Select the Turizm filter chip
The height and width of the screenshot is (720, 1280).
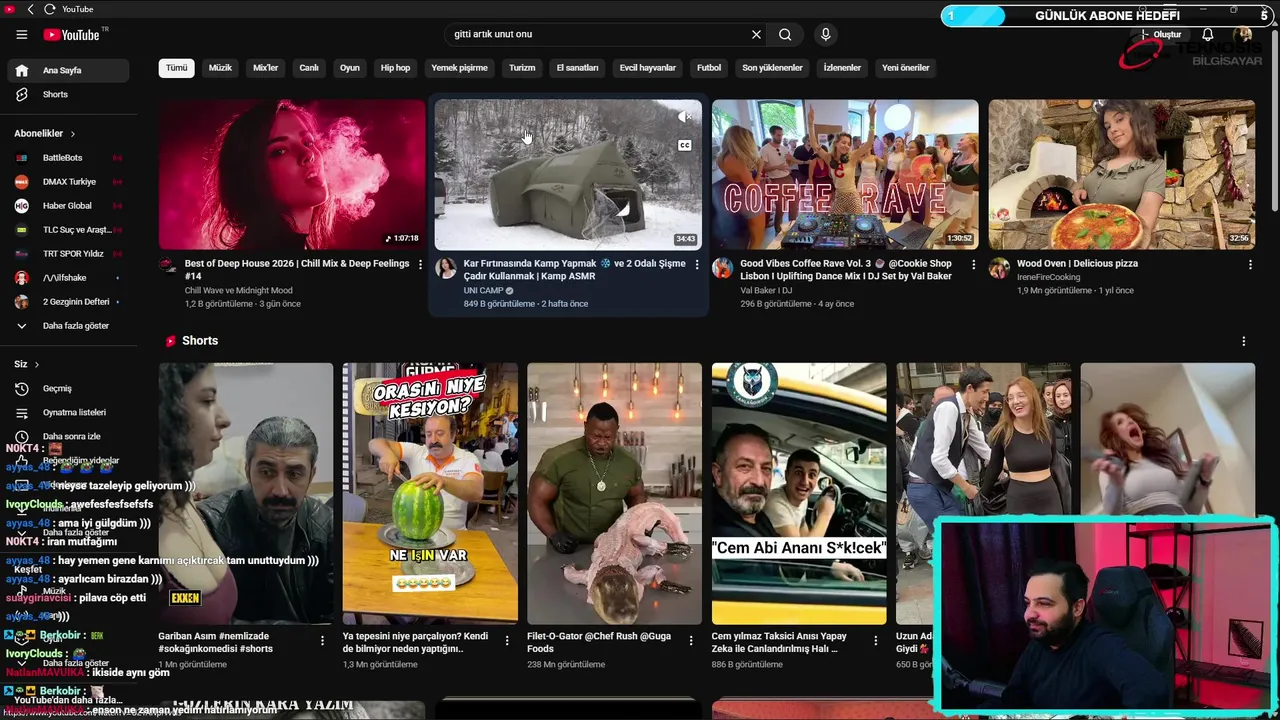point(522,68)
